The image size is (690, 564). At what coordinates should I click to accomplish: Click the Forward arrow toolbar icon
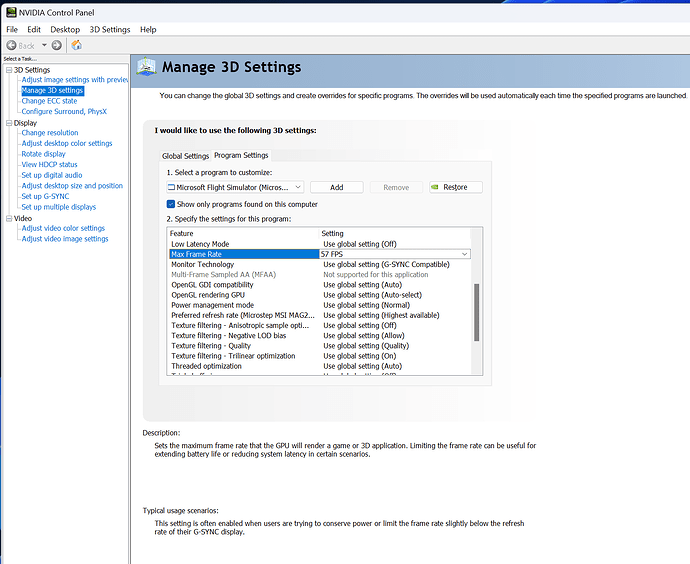coord(56,45)
